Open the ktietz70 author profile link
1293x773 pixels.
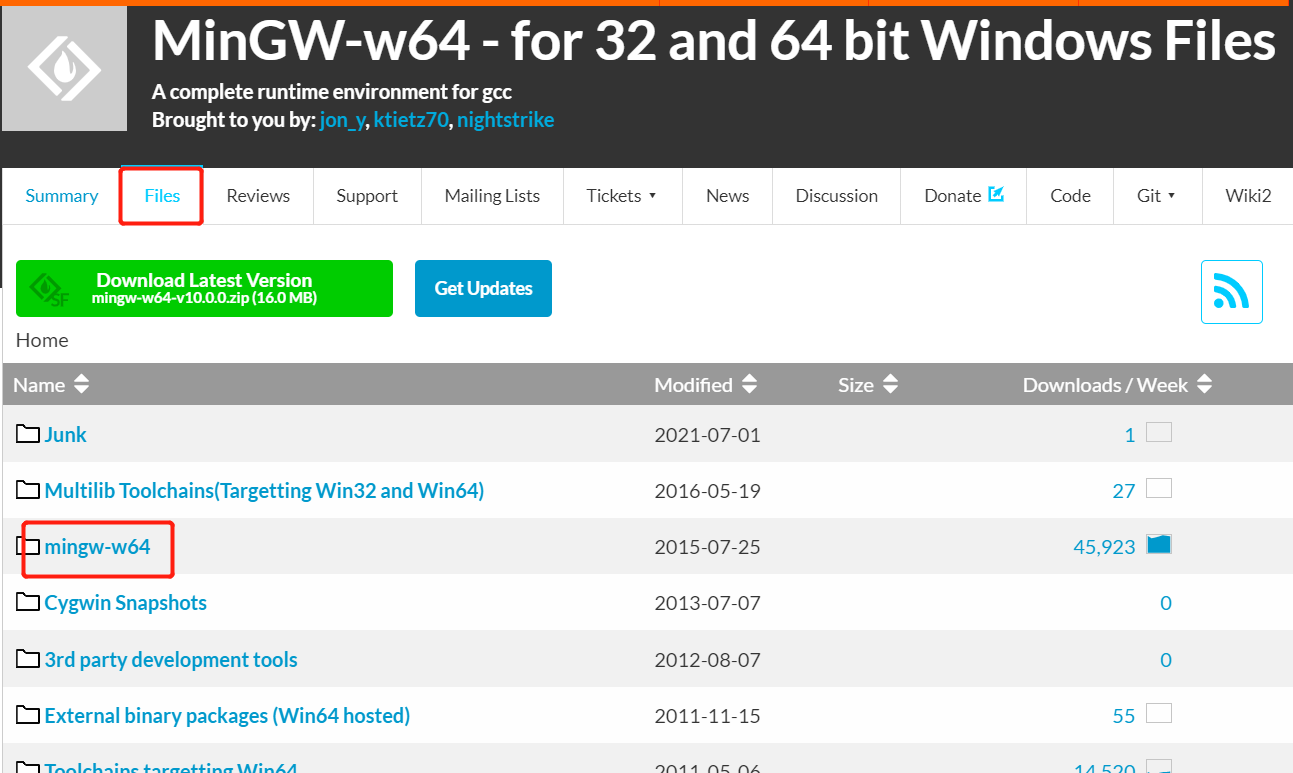pyautogui.click(x=411, y=121)
